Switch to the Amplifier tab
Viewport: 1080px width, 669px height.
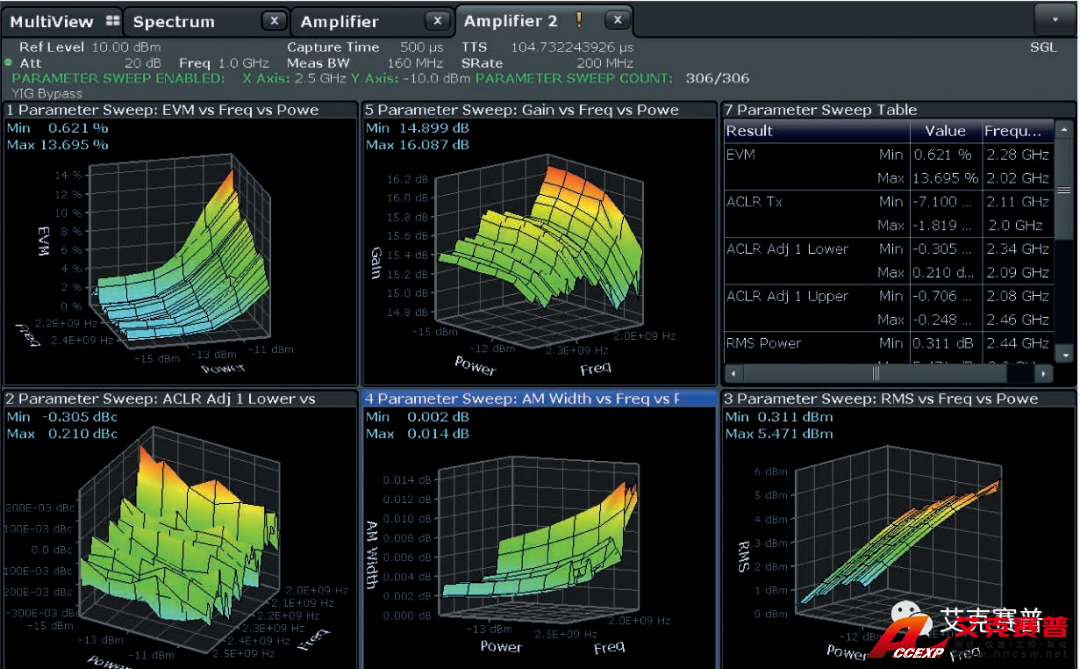point(340,21)
